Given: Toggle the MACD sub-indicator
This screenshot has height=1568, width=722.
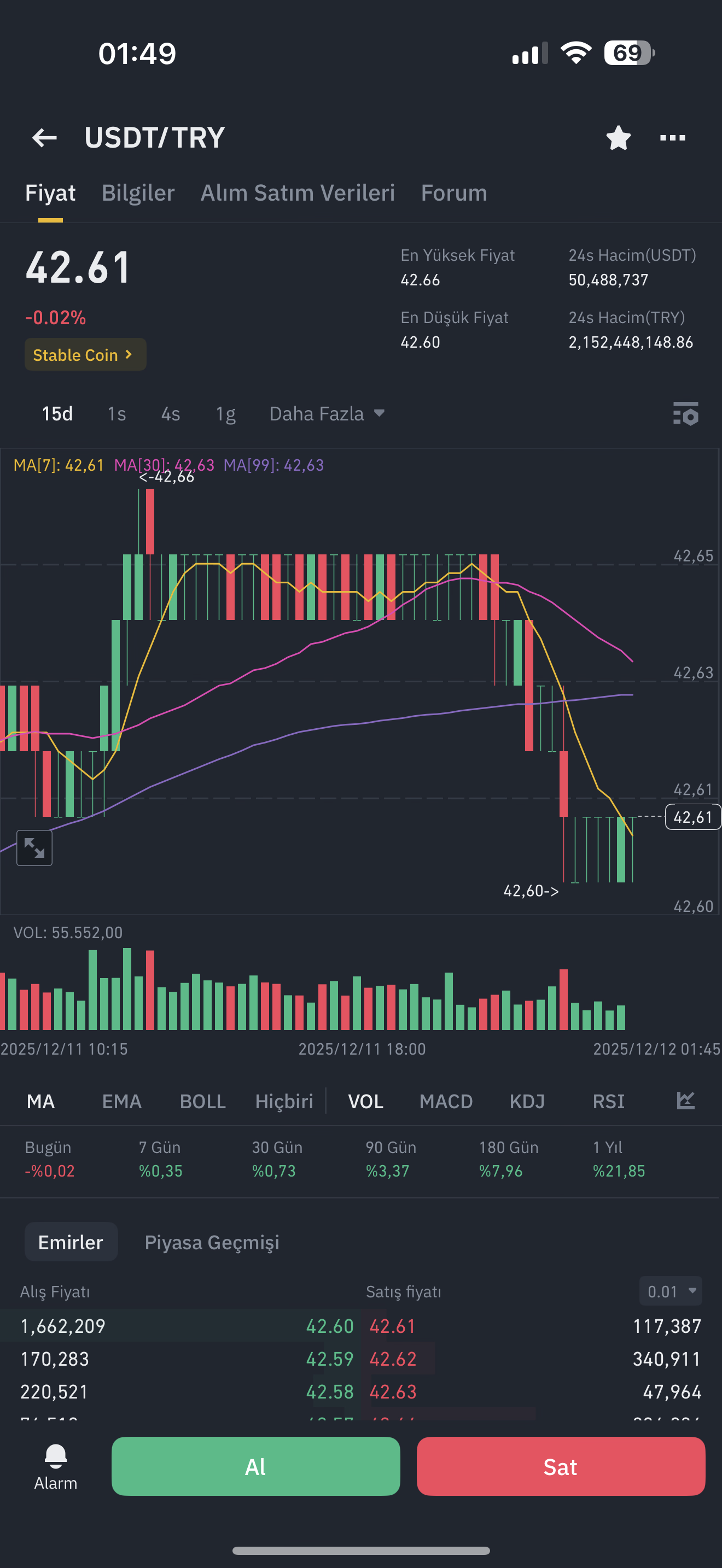Looking at the screenshot, I should [446, 1101].
